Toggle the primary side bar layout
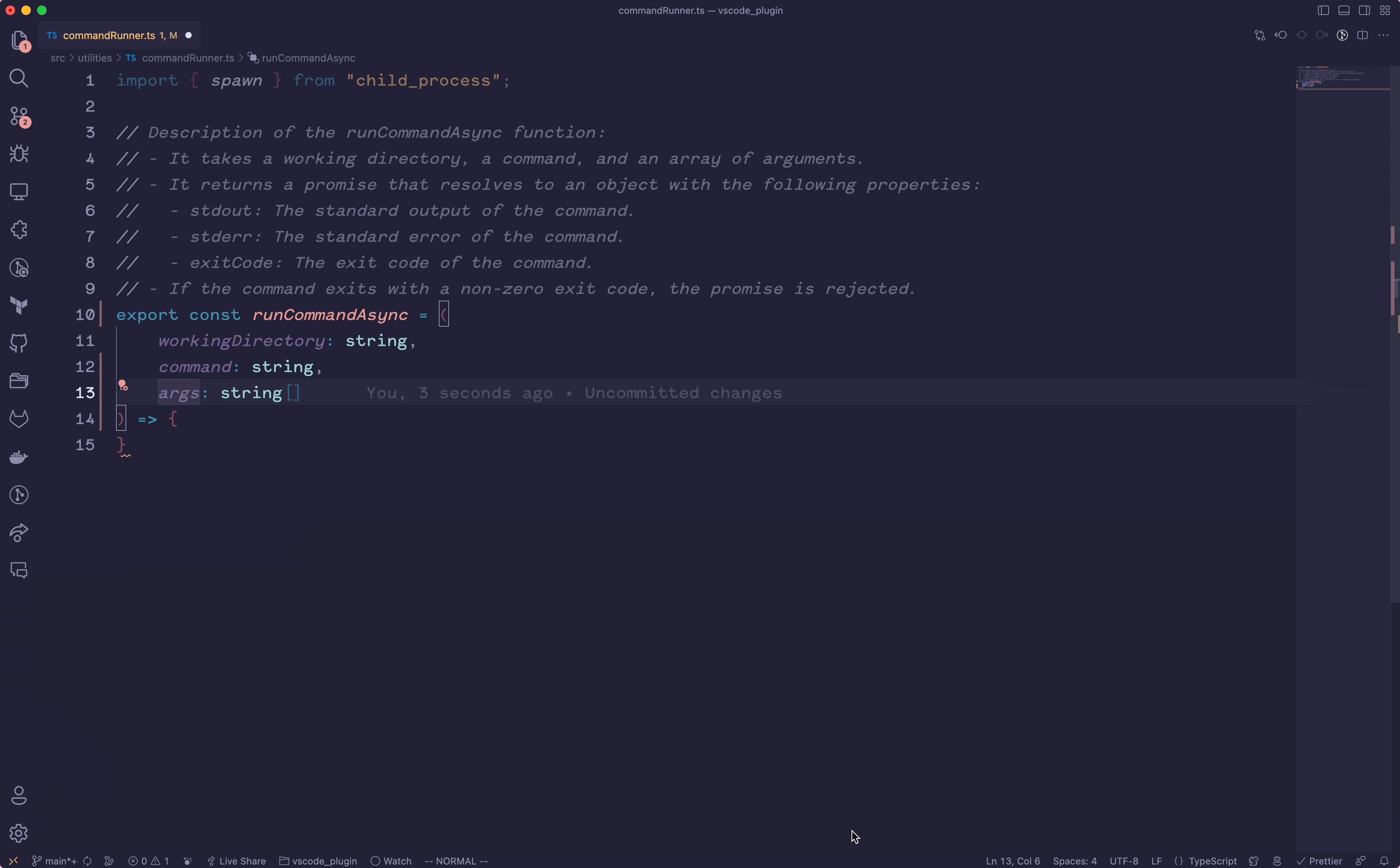This screenshot has width=1400, height=868. 1323,10
